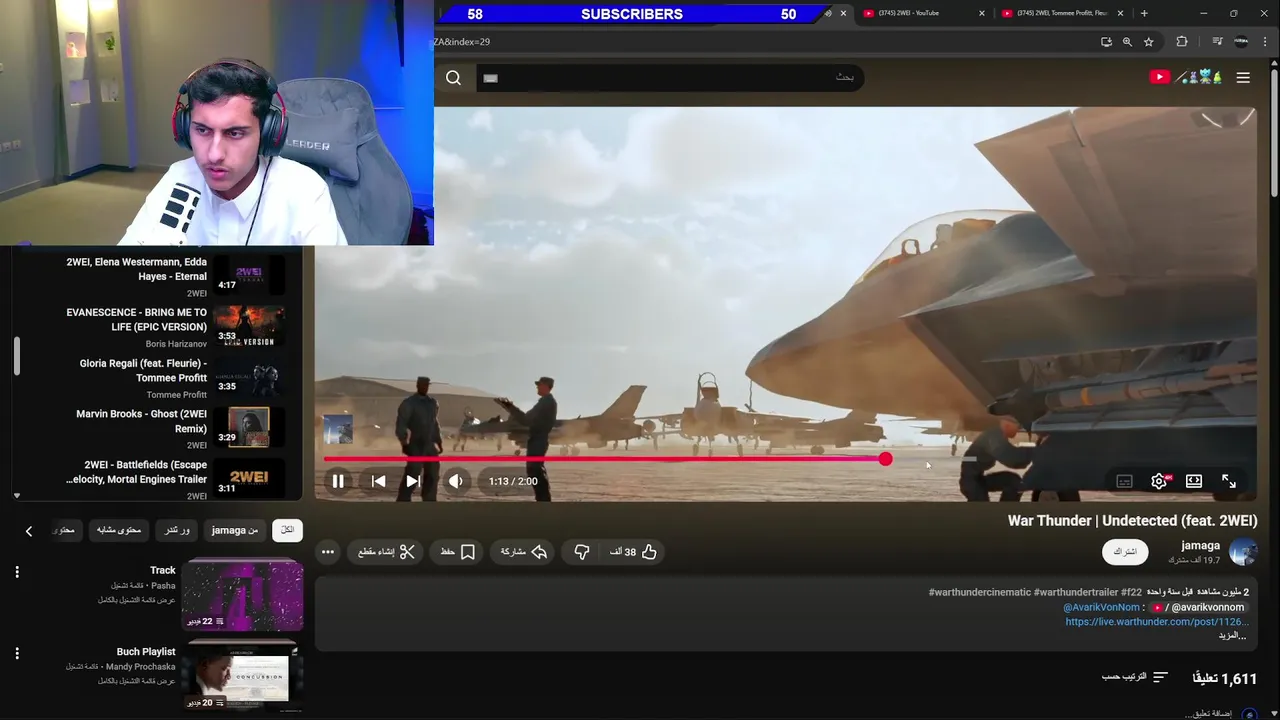Click the 'Boris Harizanov' channel name
Screen dimensions: 1280x720
click(176, 344)
